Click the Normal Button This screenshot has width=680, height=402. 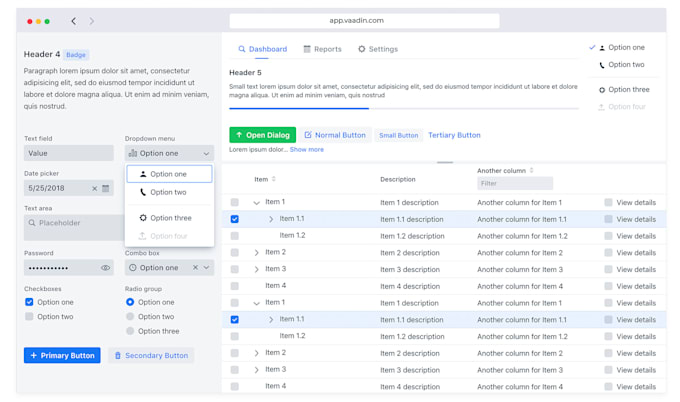335,135
